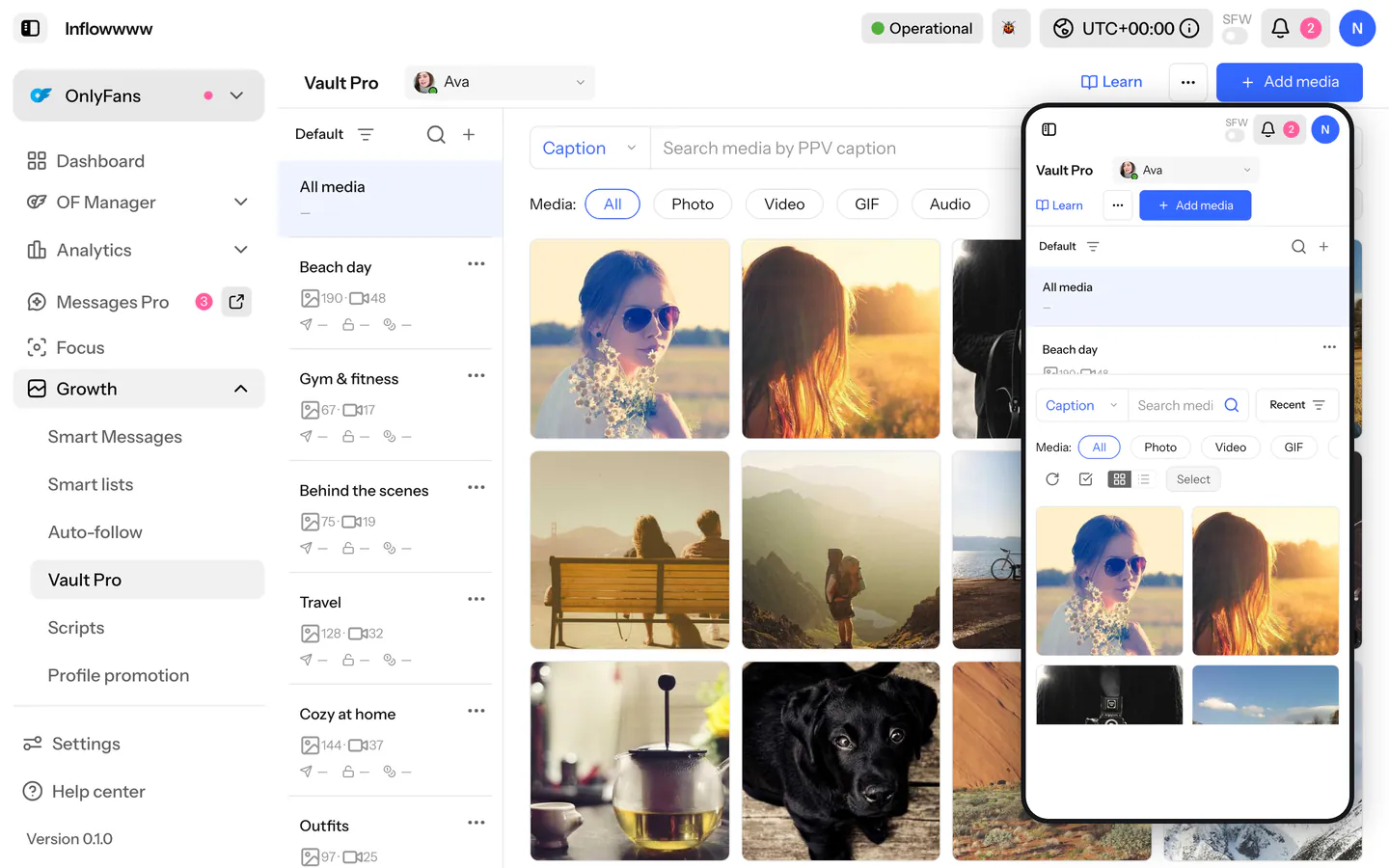Open Scripts under Growth
This screenshot has height=868, width=1389.
coord(76,628)
